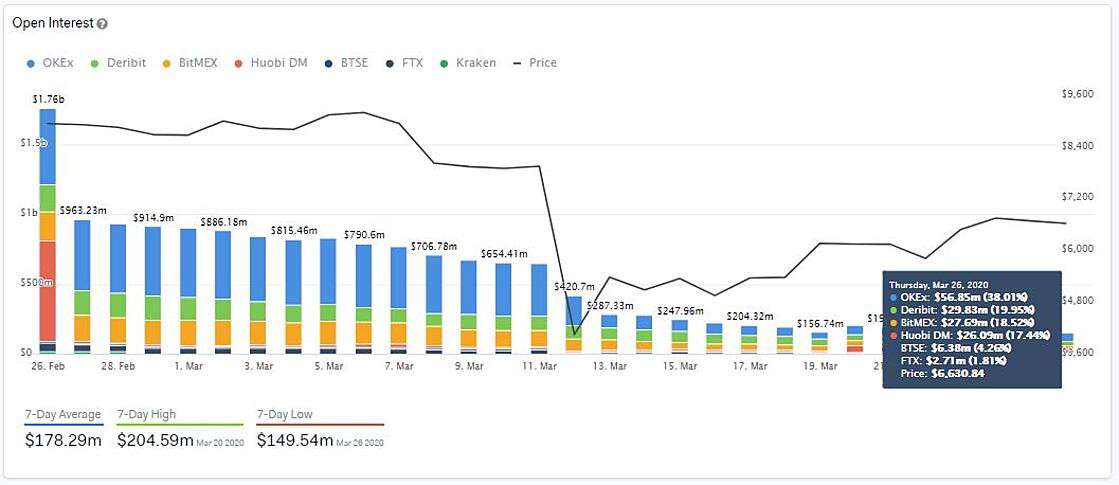This screenshot has width=1119, height=485.
Task: Select the $815.46m bar label
Action: click(293, 231)
